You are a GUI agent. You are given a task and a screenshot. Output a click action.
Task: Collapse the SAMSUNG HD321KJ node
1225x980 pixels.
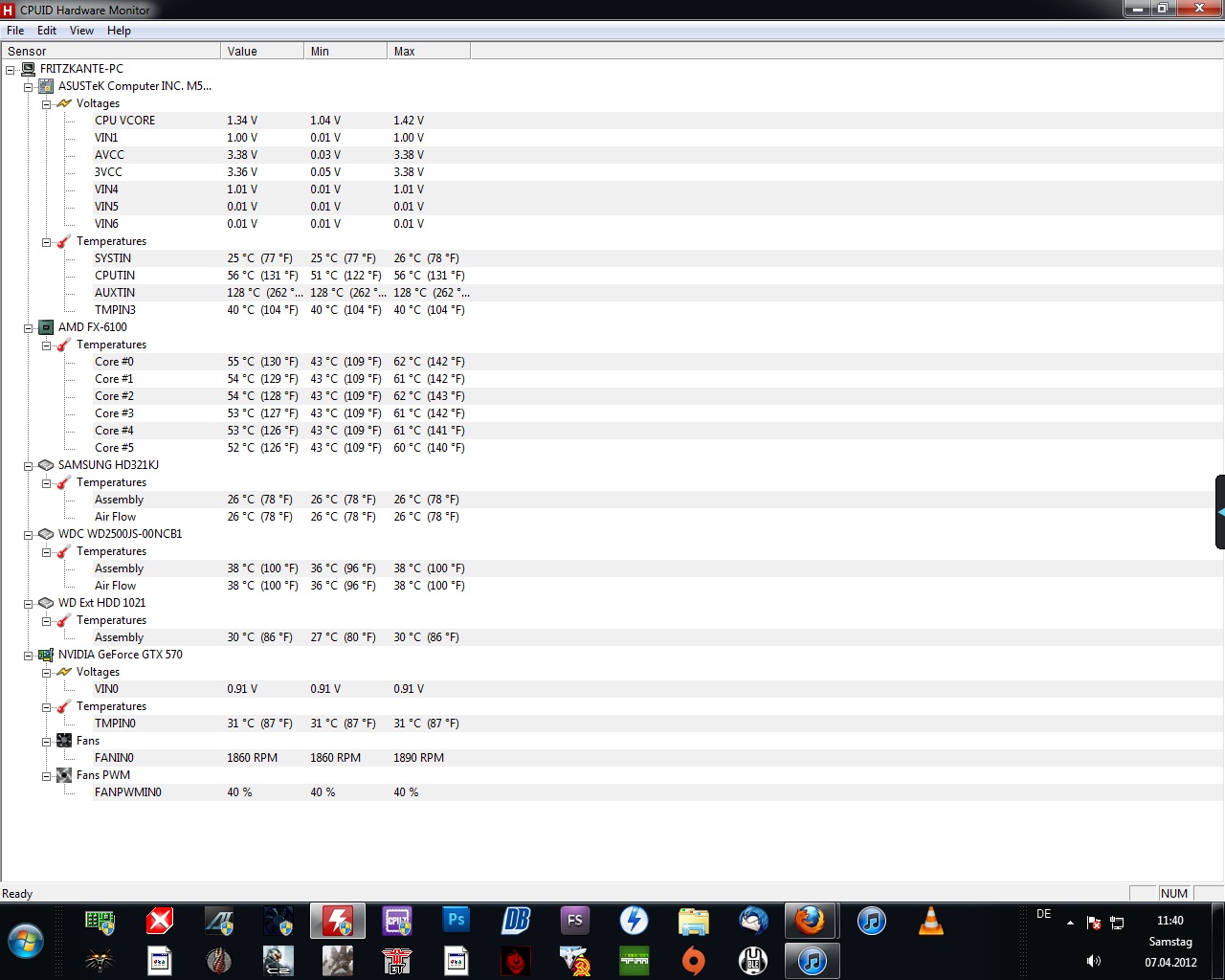pos(29,466)
